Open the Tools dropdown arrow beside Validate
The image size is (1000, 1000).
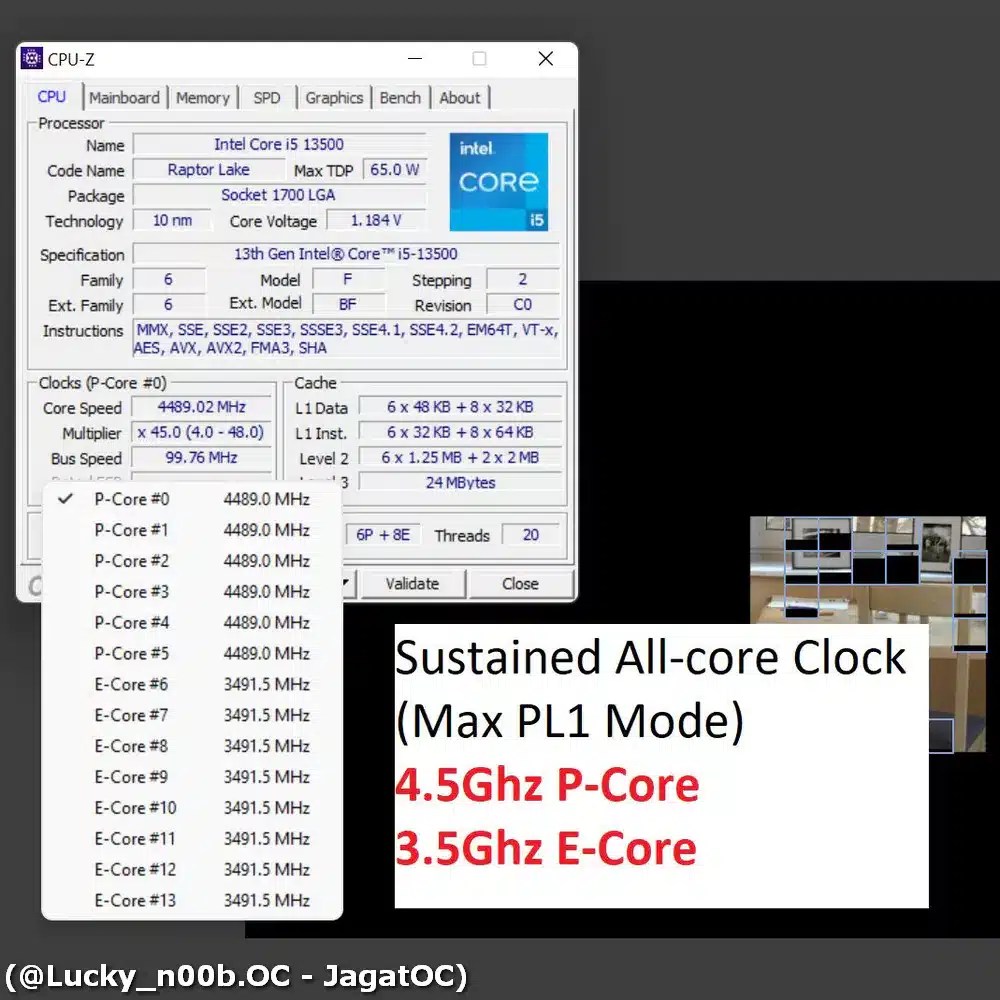tap(348, 584)
